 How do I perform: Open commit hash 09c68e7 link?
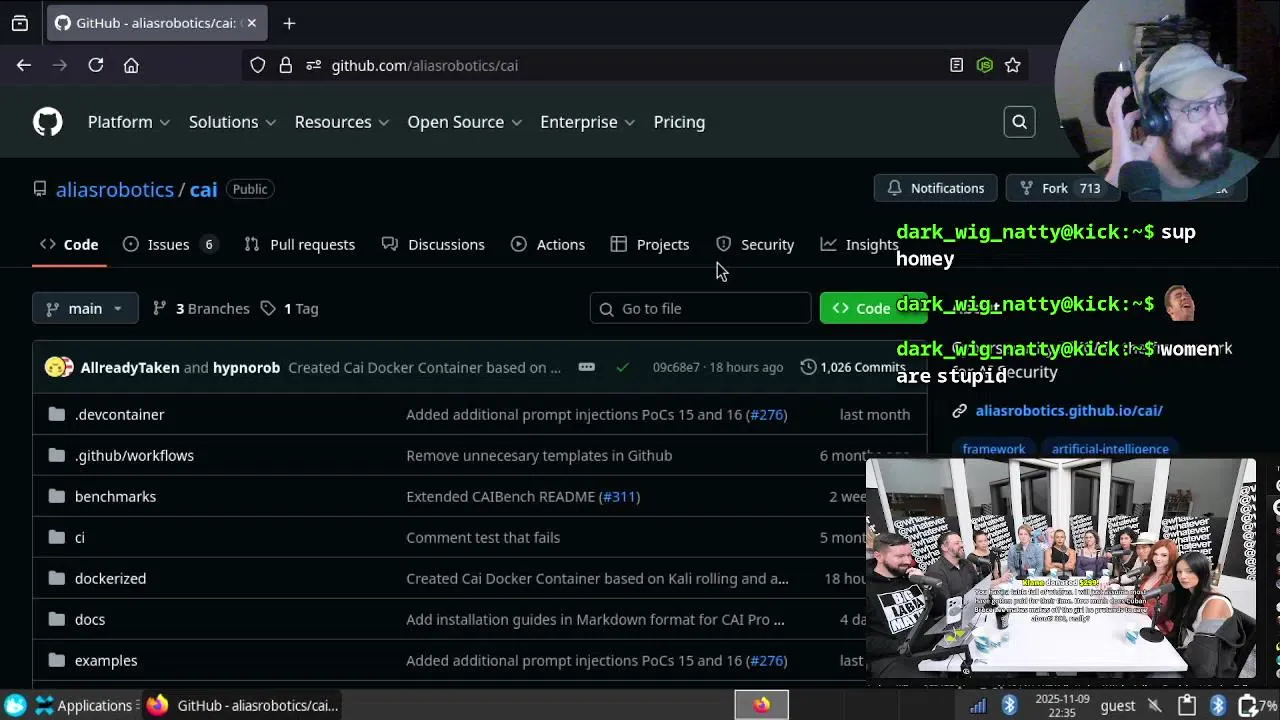tap(676, 368)
